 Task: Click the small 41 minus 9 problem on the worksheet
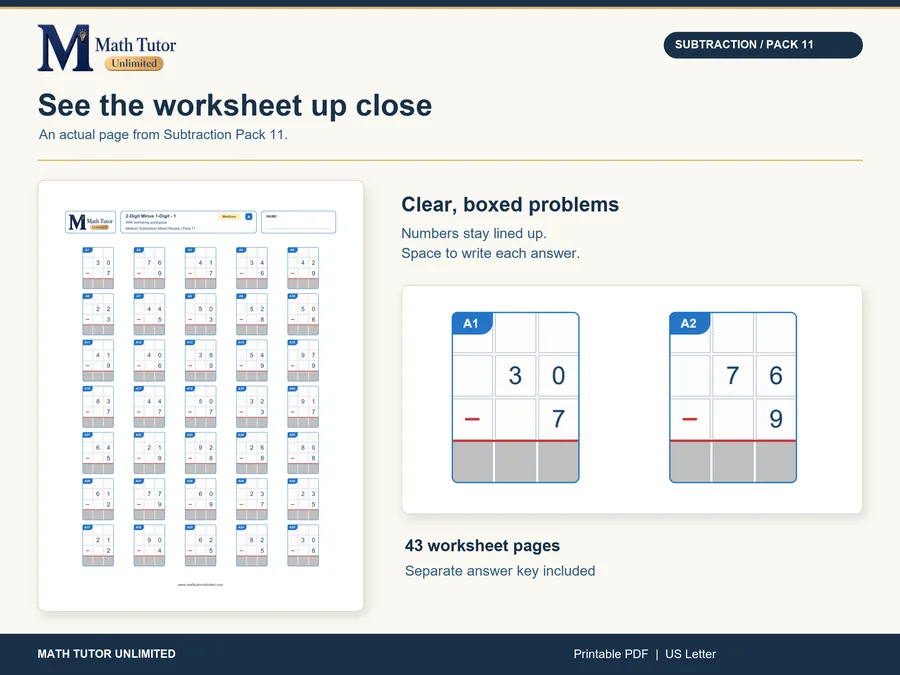pos(98,360)
